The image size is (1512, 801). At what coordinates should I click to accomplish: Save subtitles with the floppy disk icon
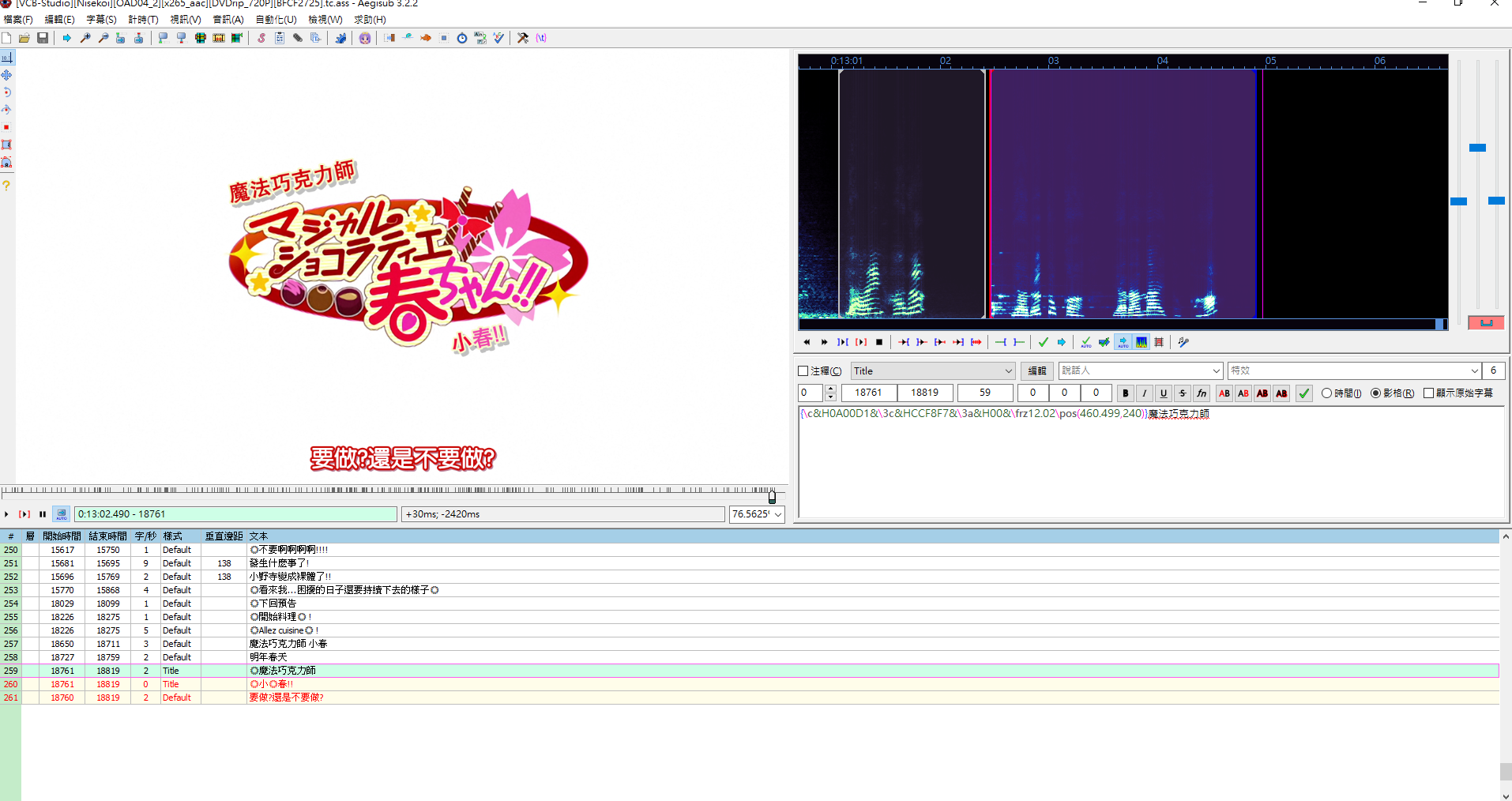coord(43,38)
